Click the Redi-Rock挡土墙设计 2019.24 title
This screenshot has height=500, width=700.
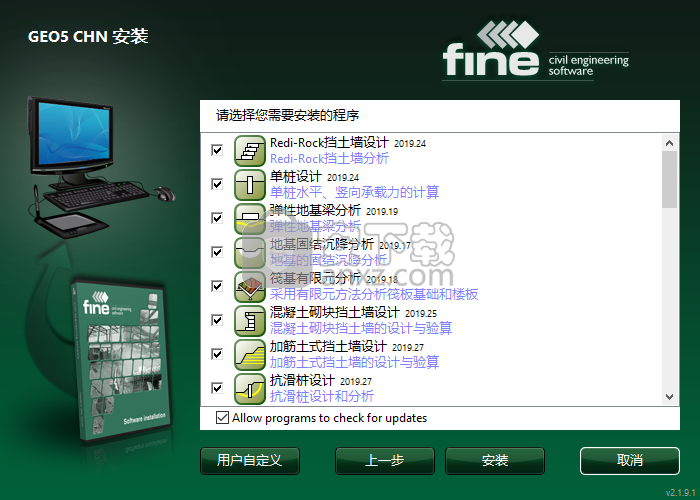(x=348, y=143)
